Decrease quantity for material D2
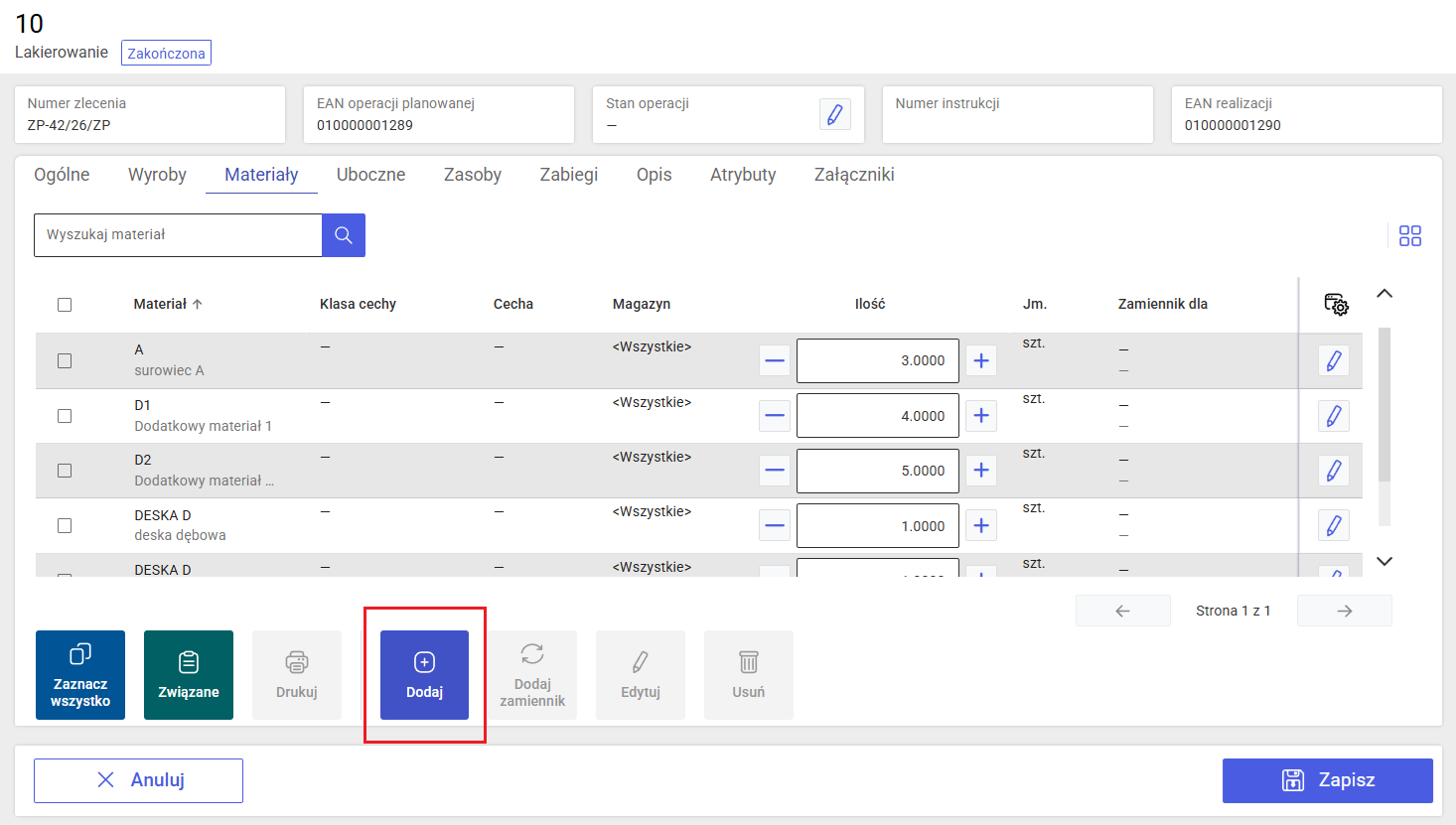 tap(775, 471)
